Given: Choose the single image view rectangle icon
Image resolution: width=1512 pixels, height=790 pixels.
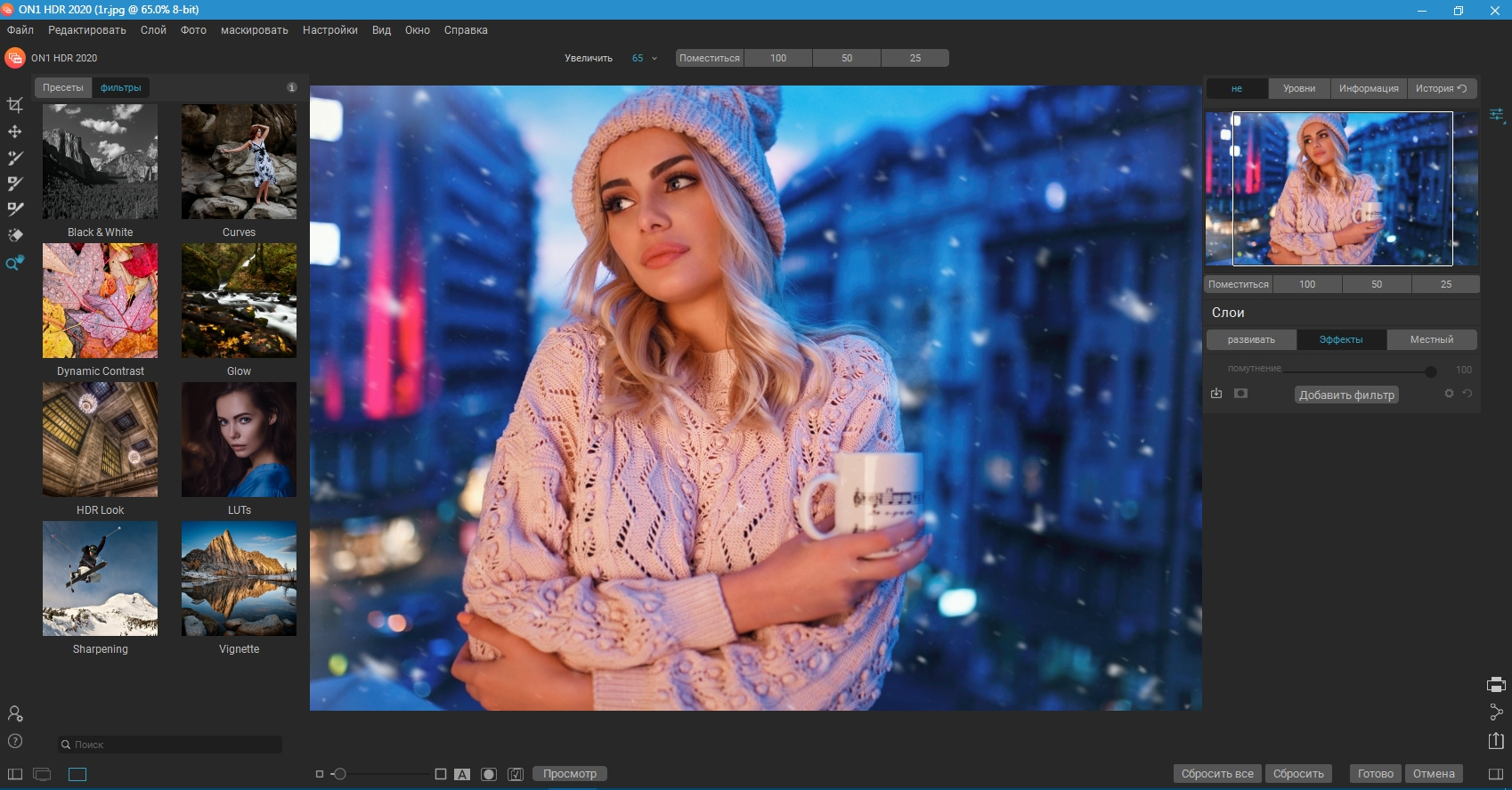Looking at the screenshot, I should point(77,774).
